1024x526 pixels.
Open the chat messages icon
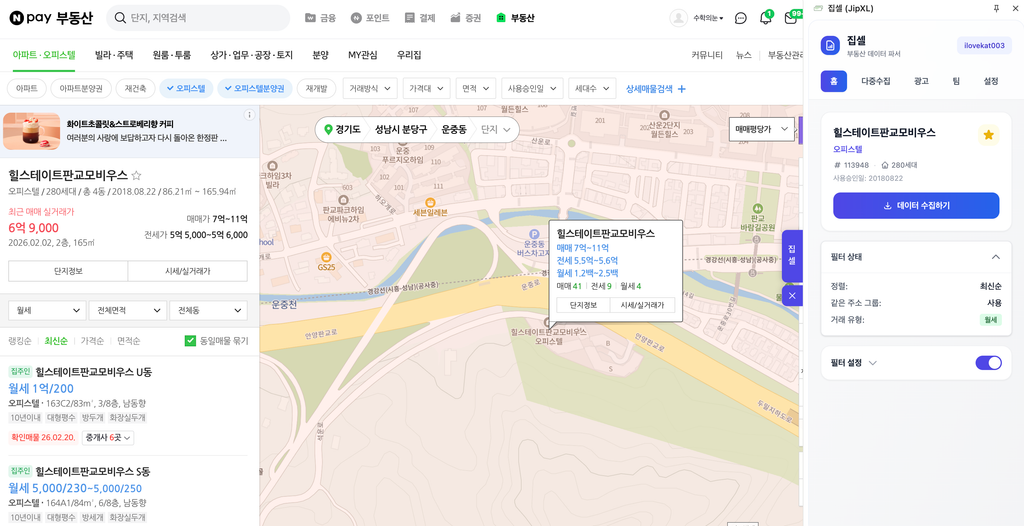click(741, 18)
